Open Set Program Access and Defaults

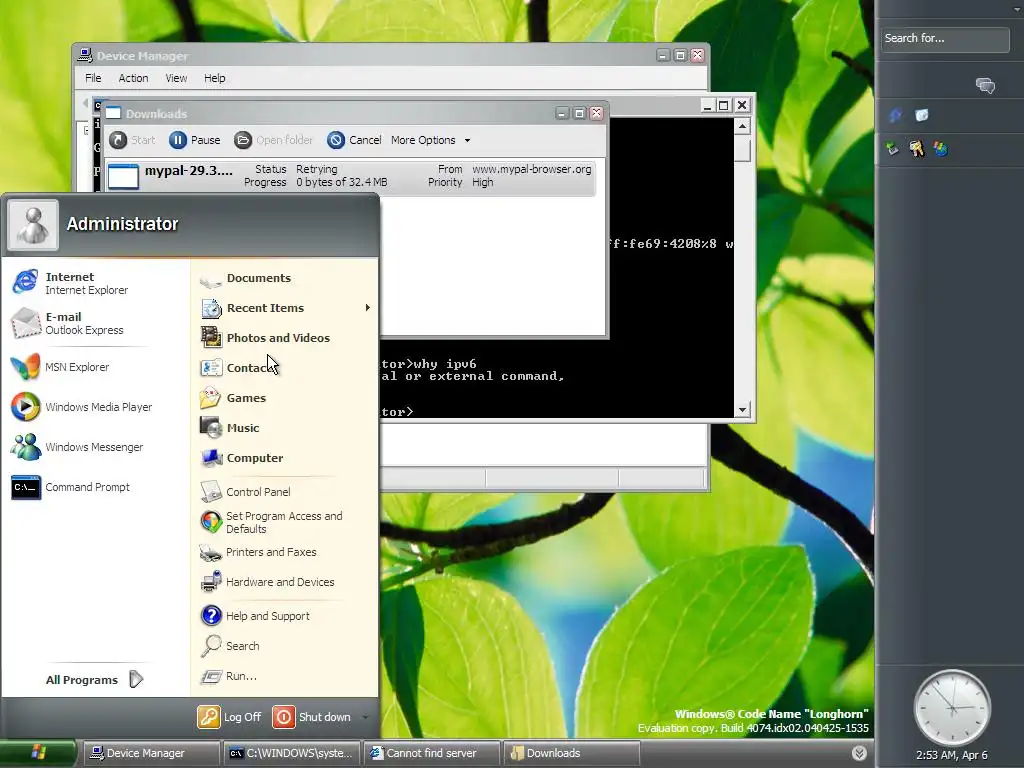(x=272, y=522)
